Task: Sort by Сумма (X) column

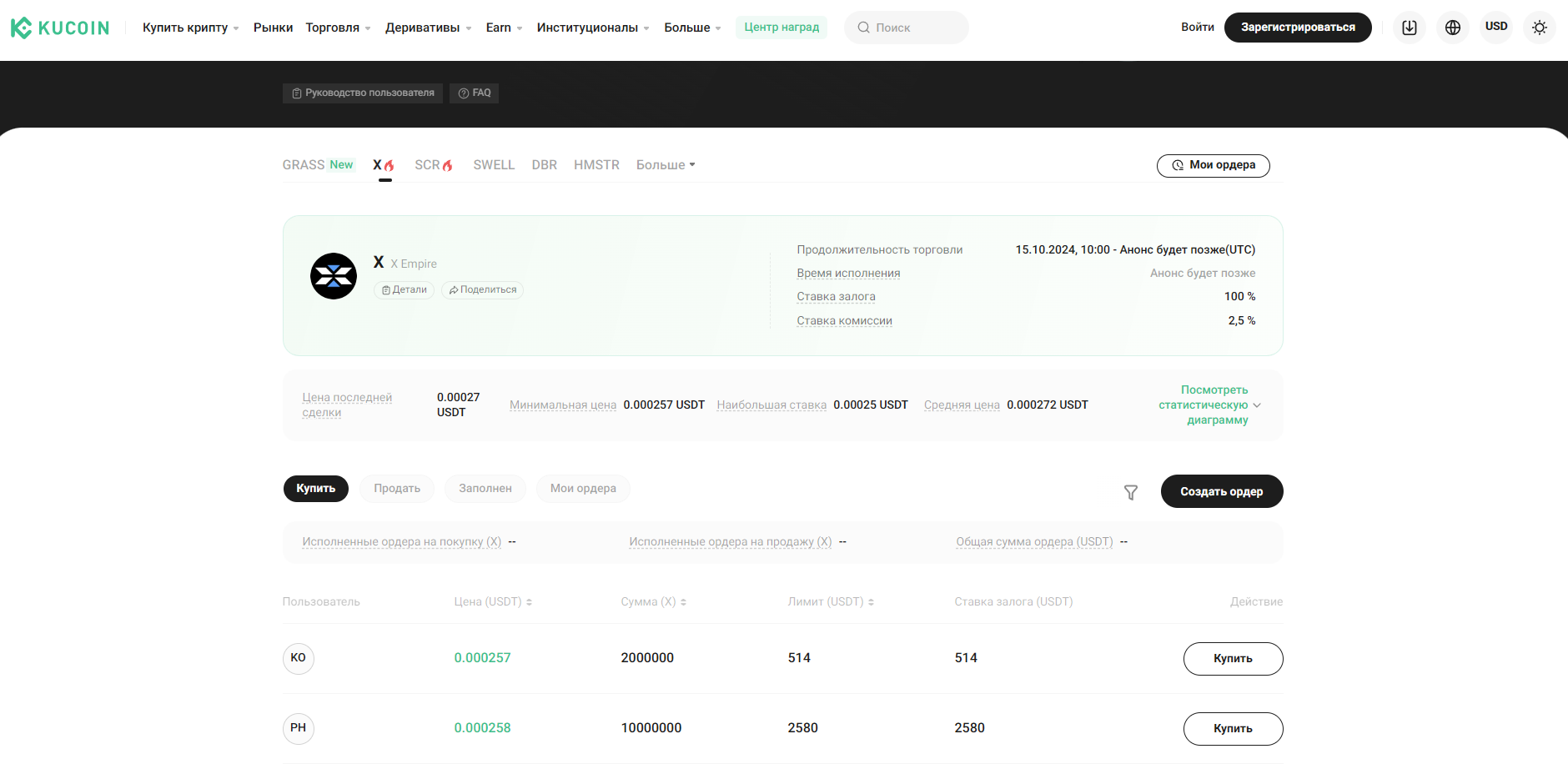Action: click(654, 602)
